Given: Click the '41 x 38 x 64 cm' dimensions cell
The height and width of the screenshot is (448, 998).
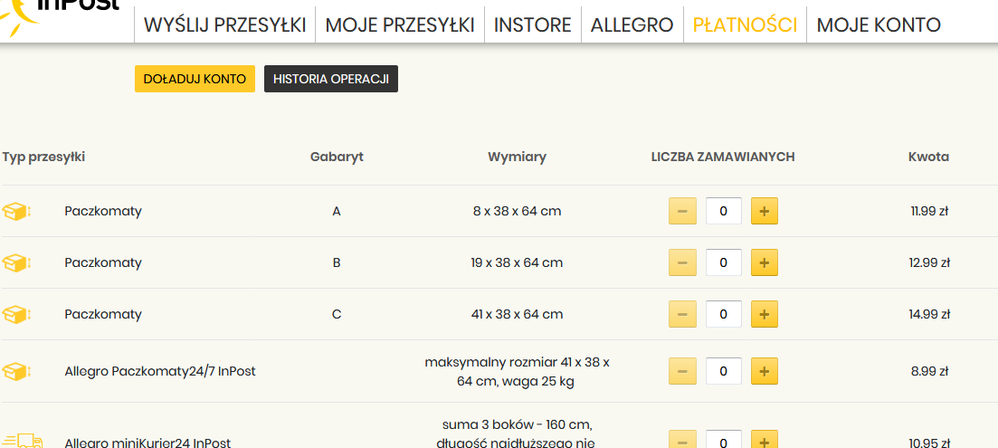Looking at the screenshot, I should [517, 314].
